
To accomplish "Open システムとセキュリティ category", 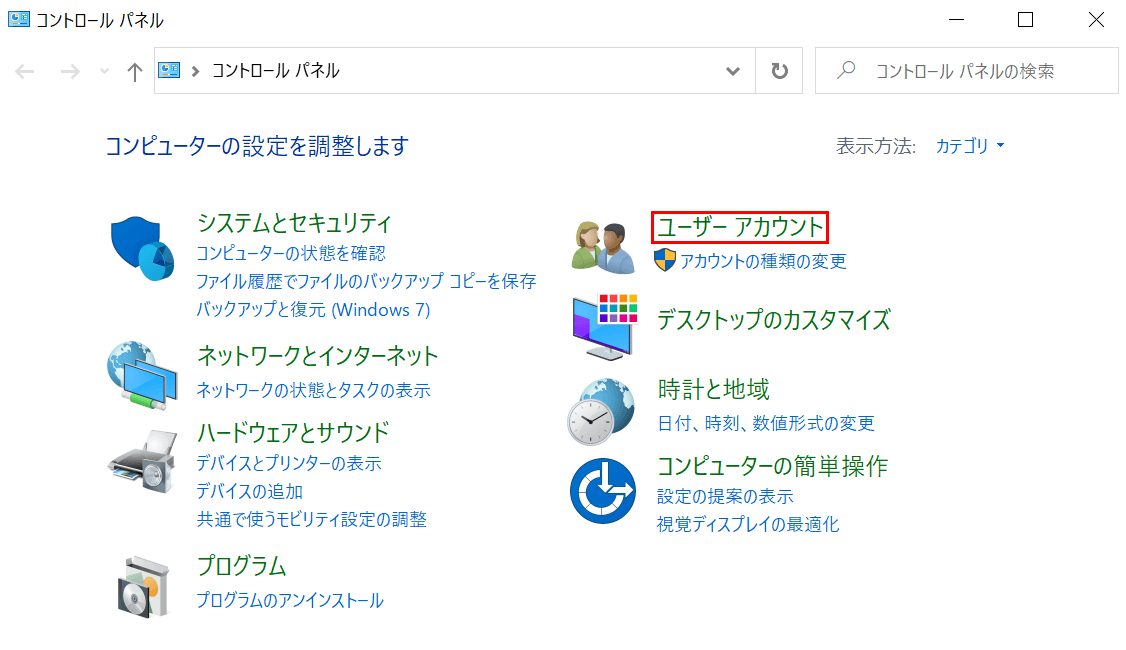I will tap(294, 223).
